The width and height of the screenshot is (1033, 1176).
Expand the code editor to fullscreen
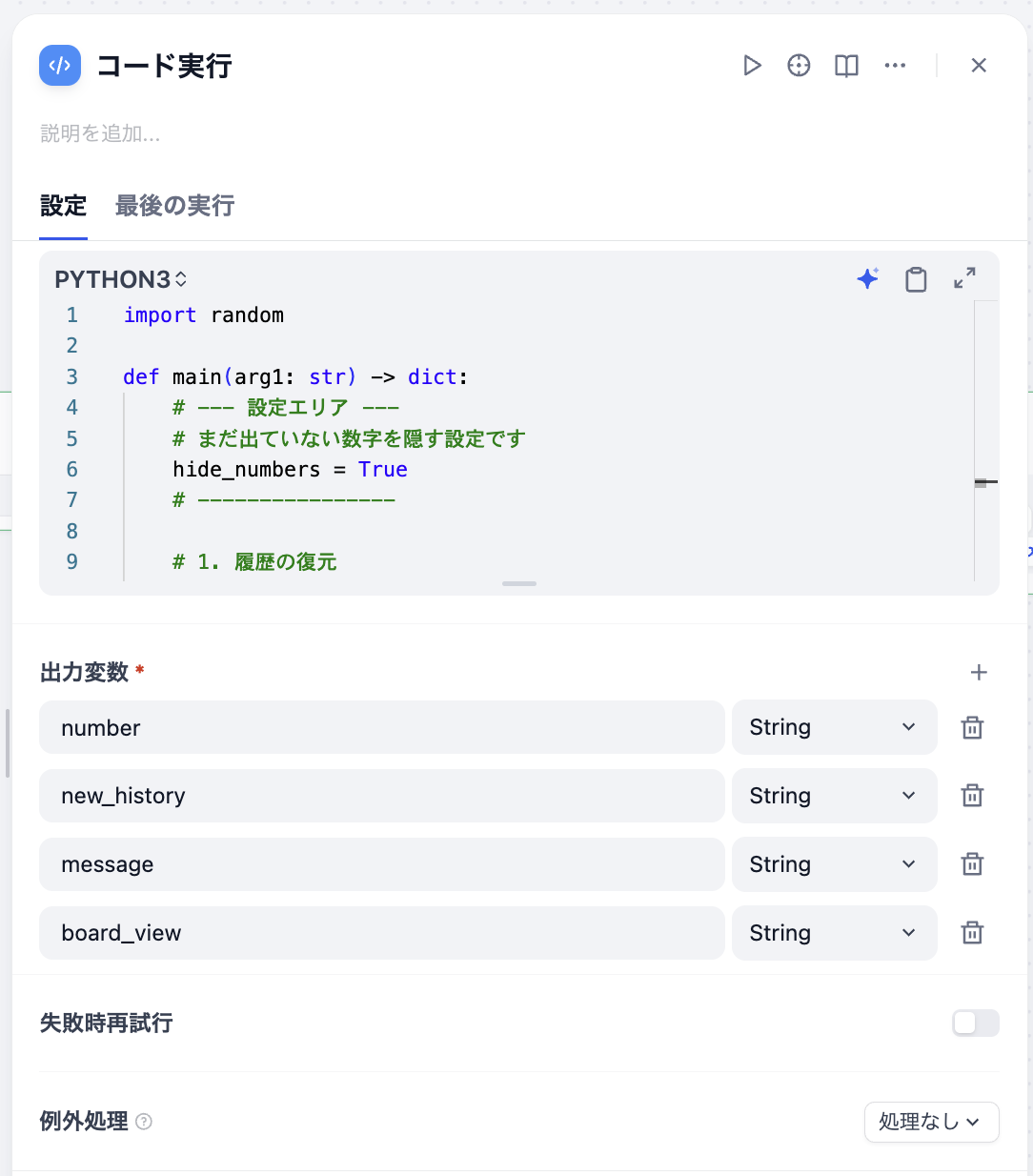(x=964, y=278)
